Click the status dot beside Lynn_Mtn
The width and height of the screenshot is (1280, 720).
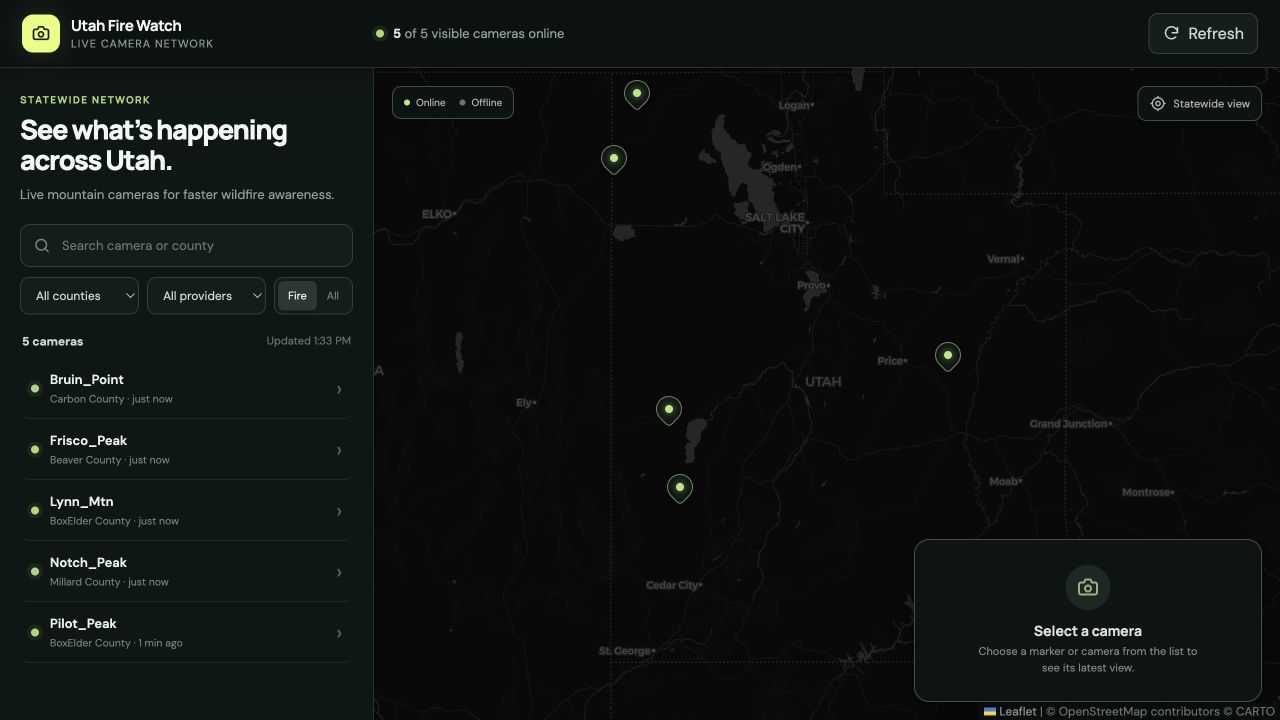(35, 511)
